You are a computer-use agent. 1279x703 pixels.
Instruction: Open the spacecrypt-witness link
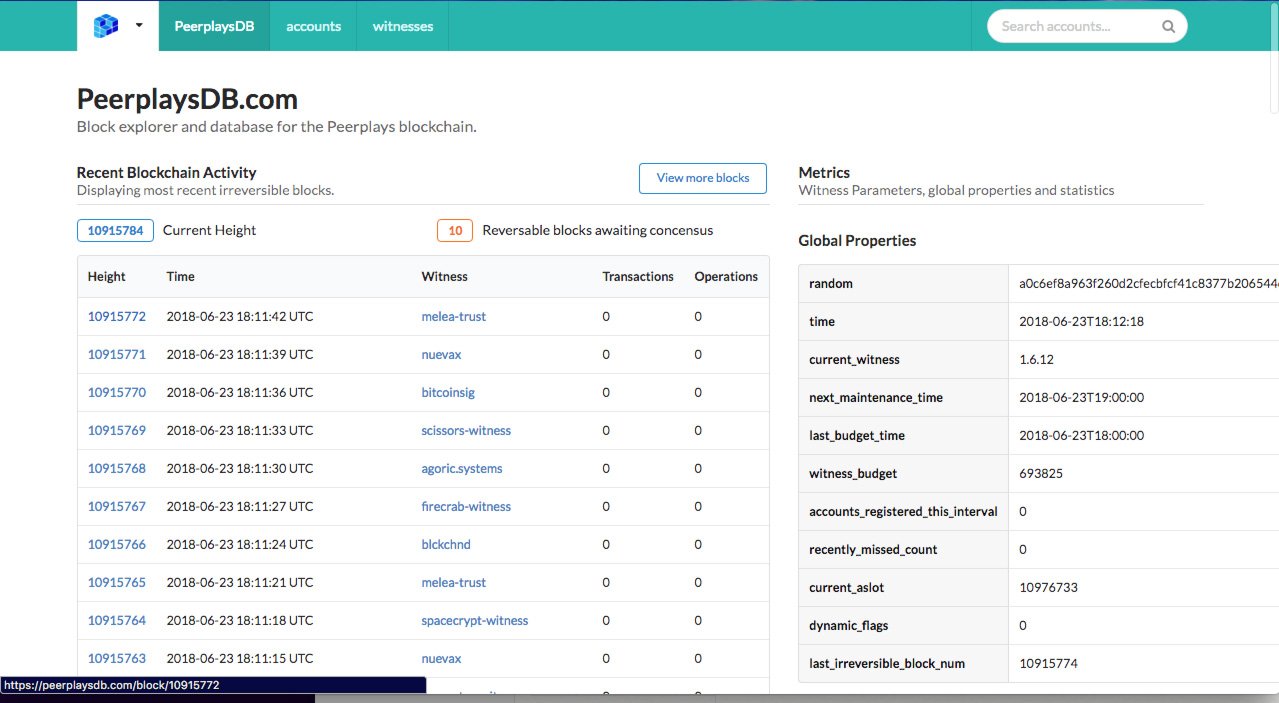click(x=475, y=621)
